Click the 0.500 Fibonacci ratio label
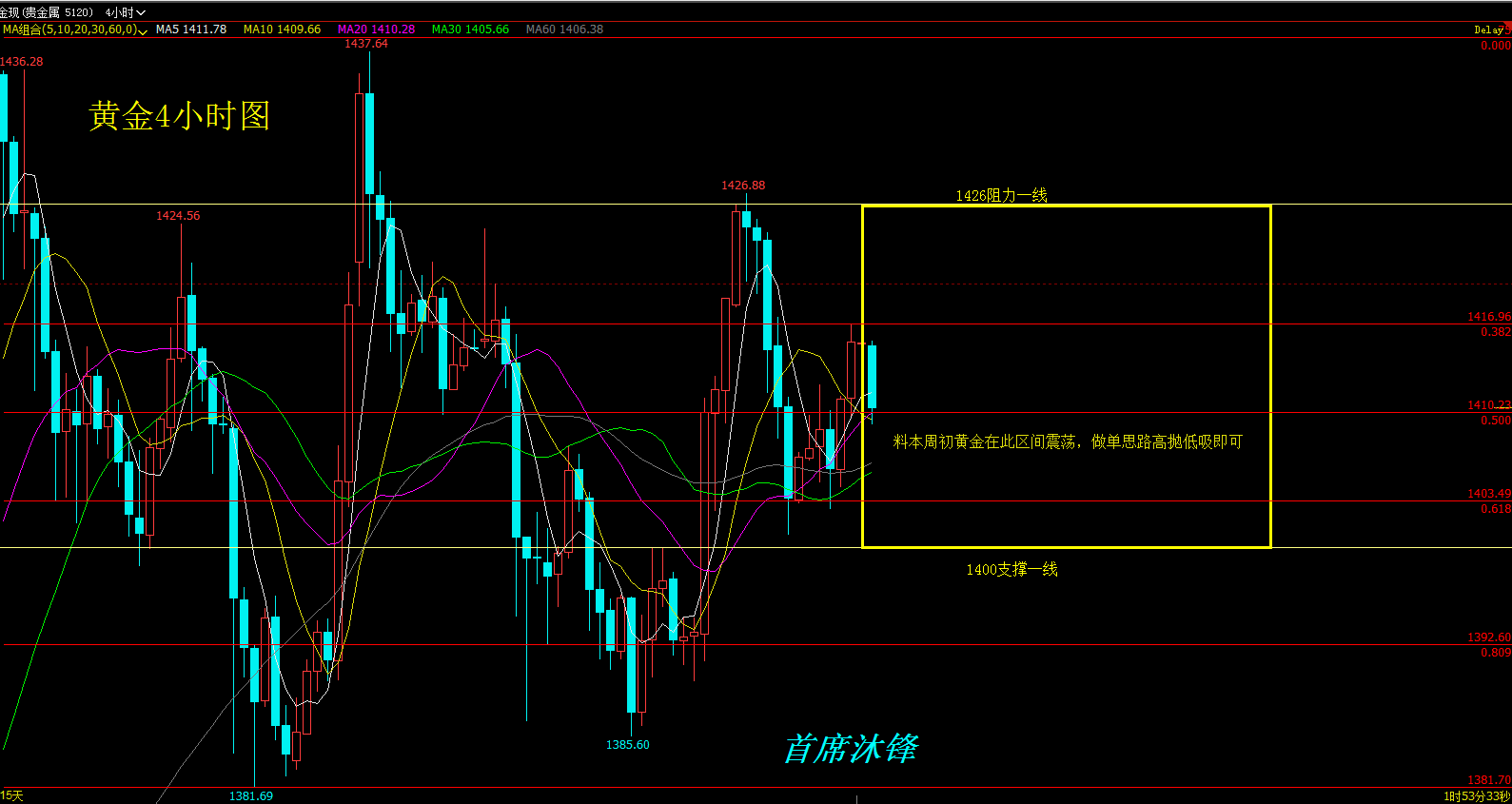The height and width of the screenshot is (804, 1512). 1496,421
